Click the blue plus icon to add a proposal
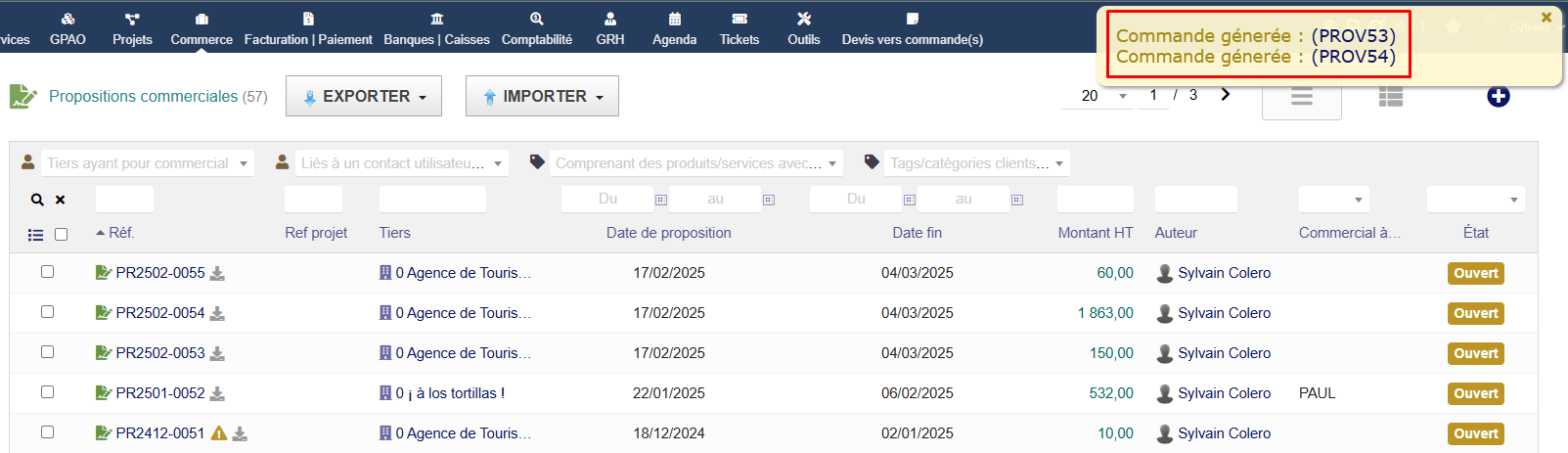Viewport: 1568px width, 453px height. point(1498,96)
